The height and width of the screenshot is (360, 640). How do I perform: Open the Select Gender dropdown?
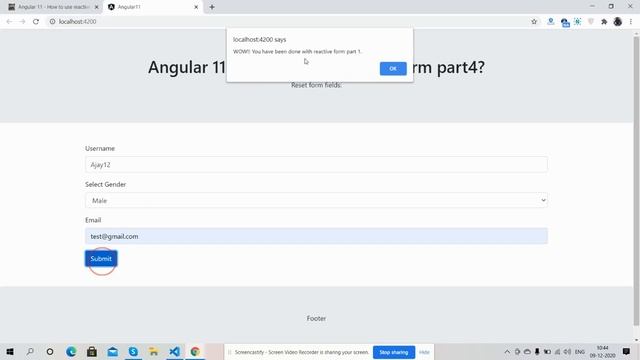point(316,200)
